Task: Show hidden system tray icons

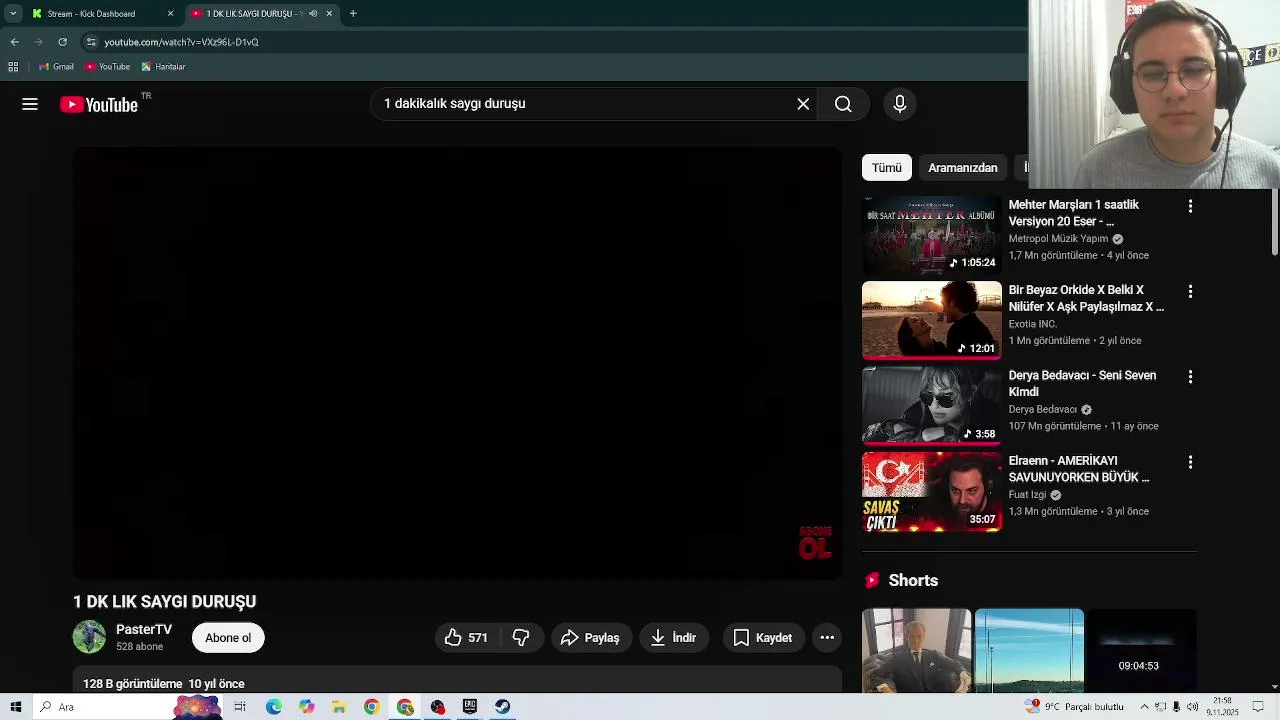Action: click(x=1145, y=707)
